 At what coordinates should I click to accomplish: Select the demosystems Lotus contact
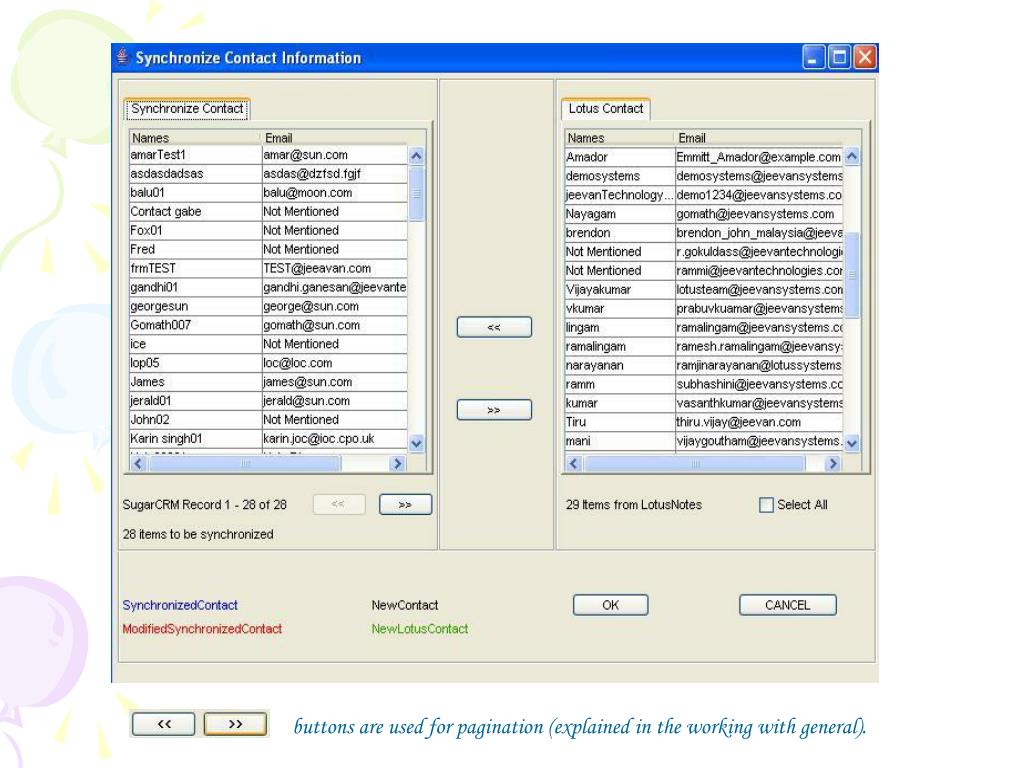(704, 176)
